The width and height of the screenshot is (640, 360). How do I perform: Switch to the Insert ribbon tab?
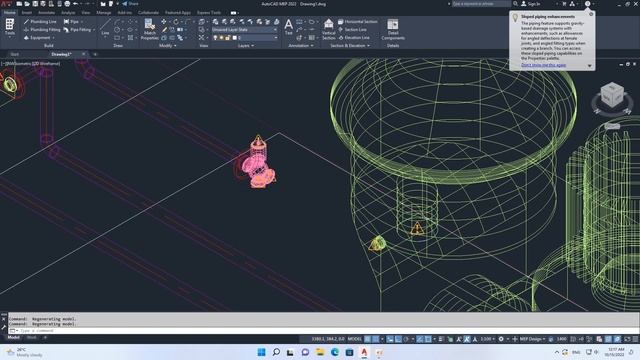27,13
